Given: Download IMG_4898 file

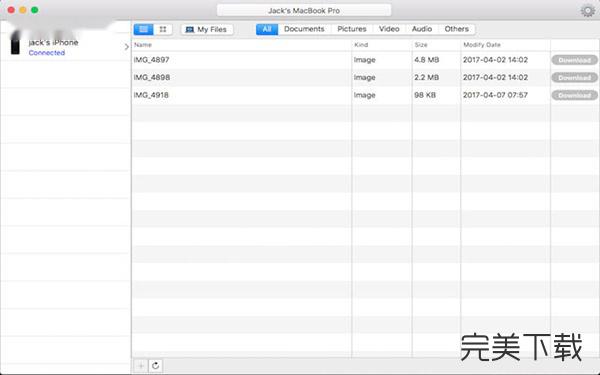Looking at the screenshot, I should pyautogui.click(x=574, y=78).
